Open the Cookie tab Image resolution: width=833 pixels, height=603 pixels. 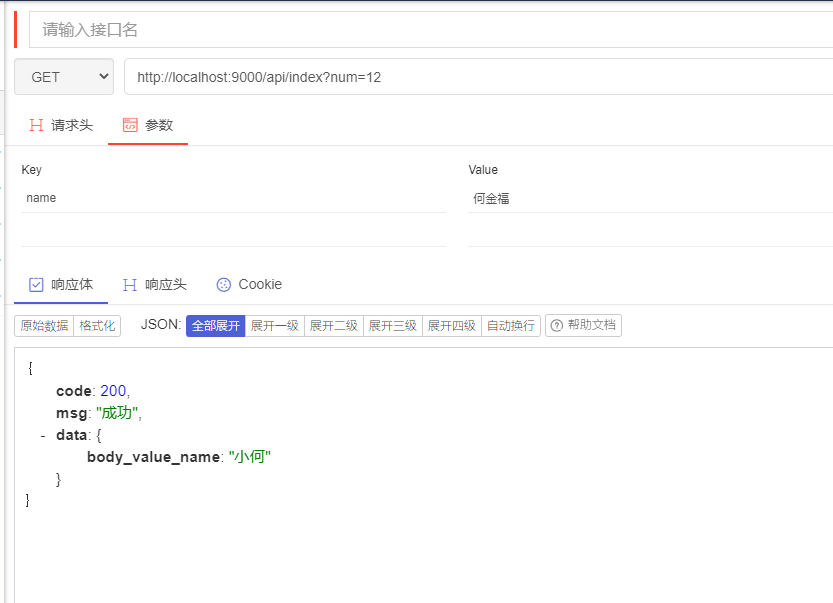point(249,285)
